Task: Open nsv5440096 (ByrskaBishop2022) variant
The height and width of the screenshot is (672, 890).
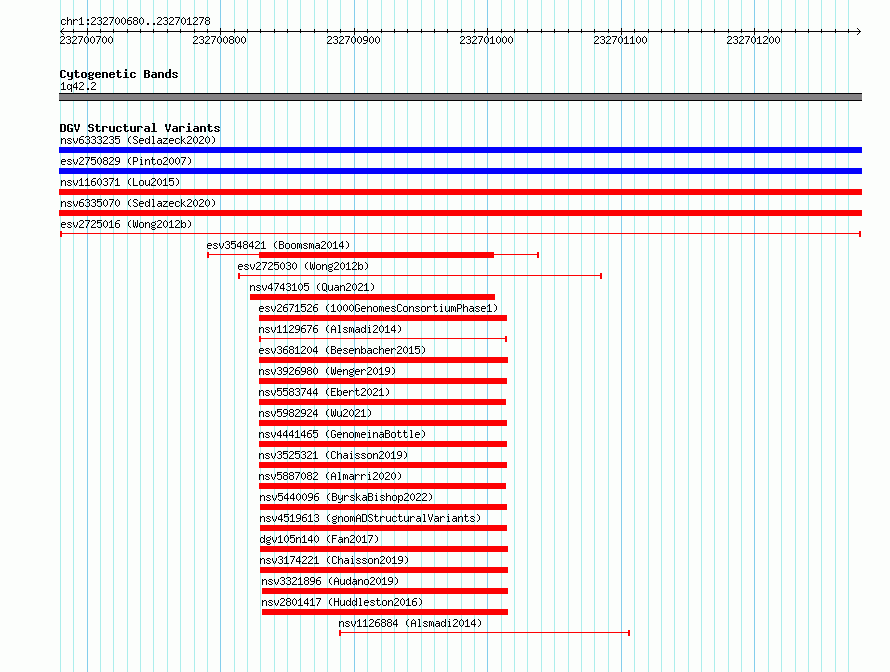Action: 346,497
